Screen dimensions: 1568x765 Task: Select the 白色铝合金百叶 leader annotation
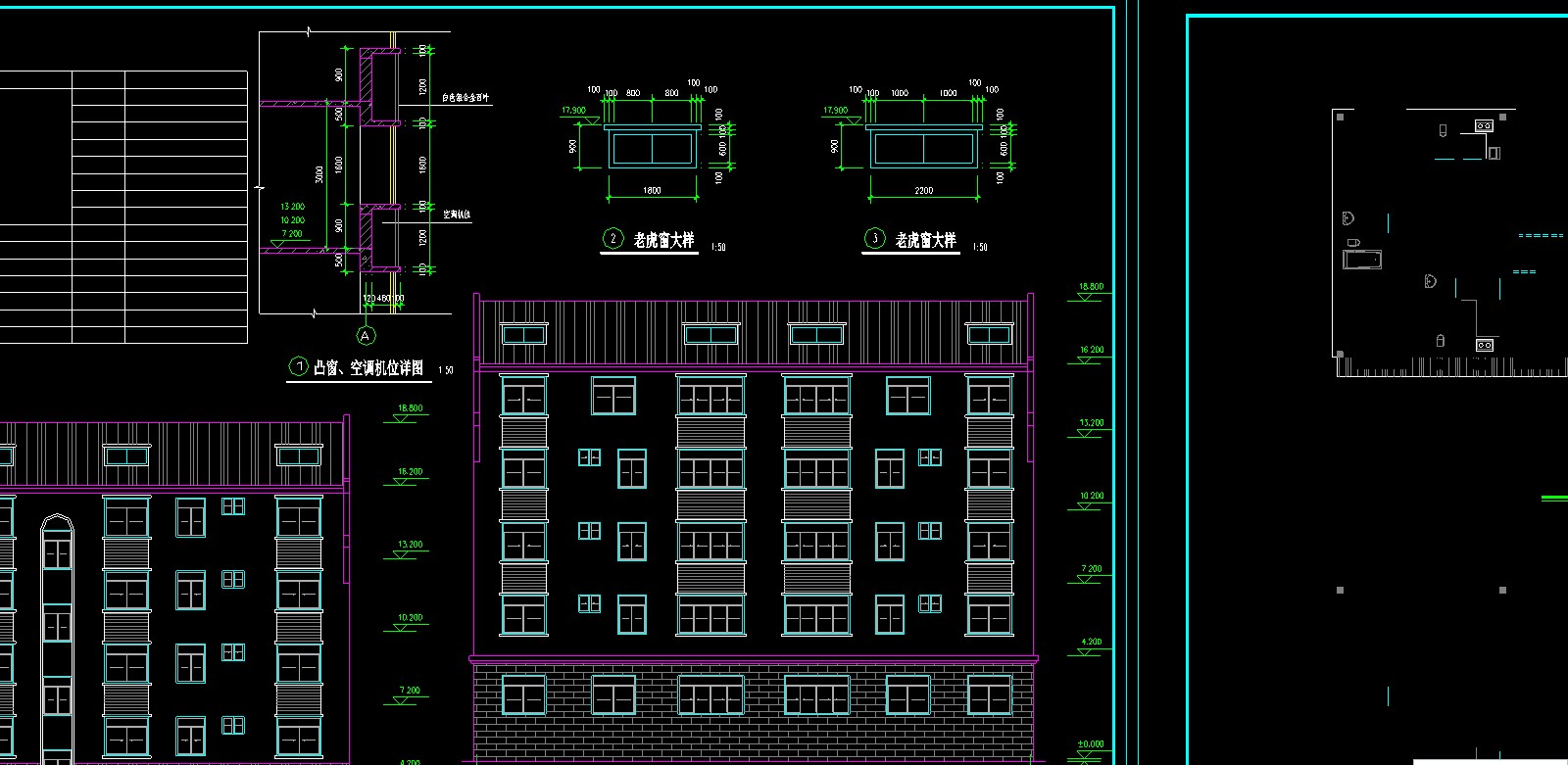[x=466, y=99]
